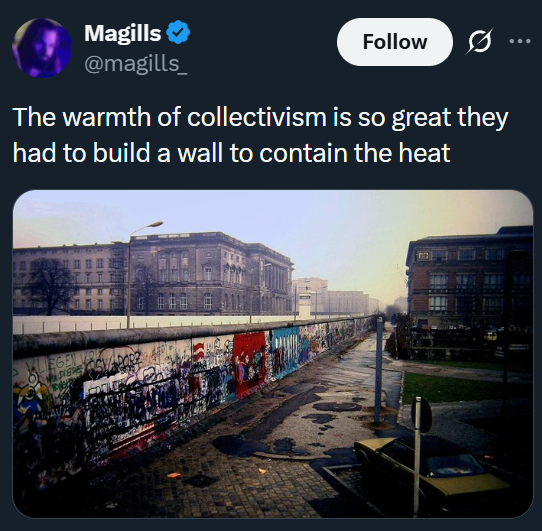
Task: Click the bare tree at the photo's left
Action: pos(50,285)
